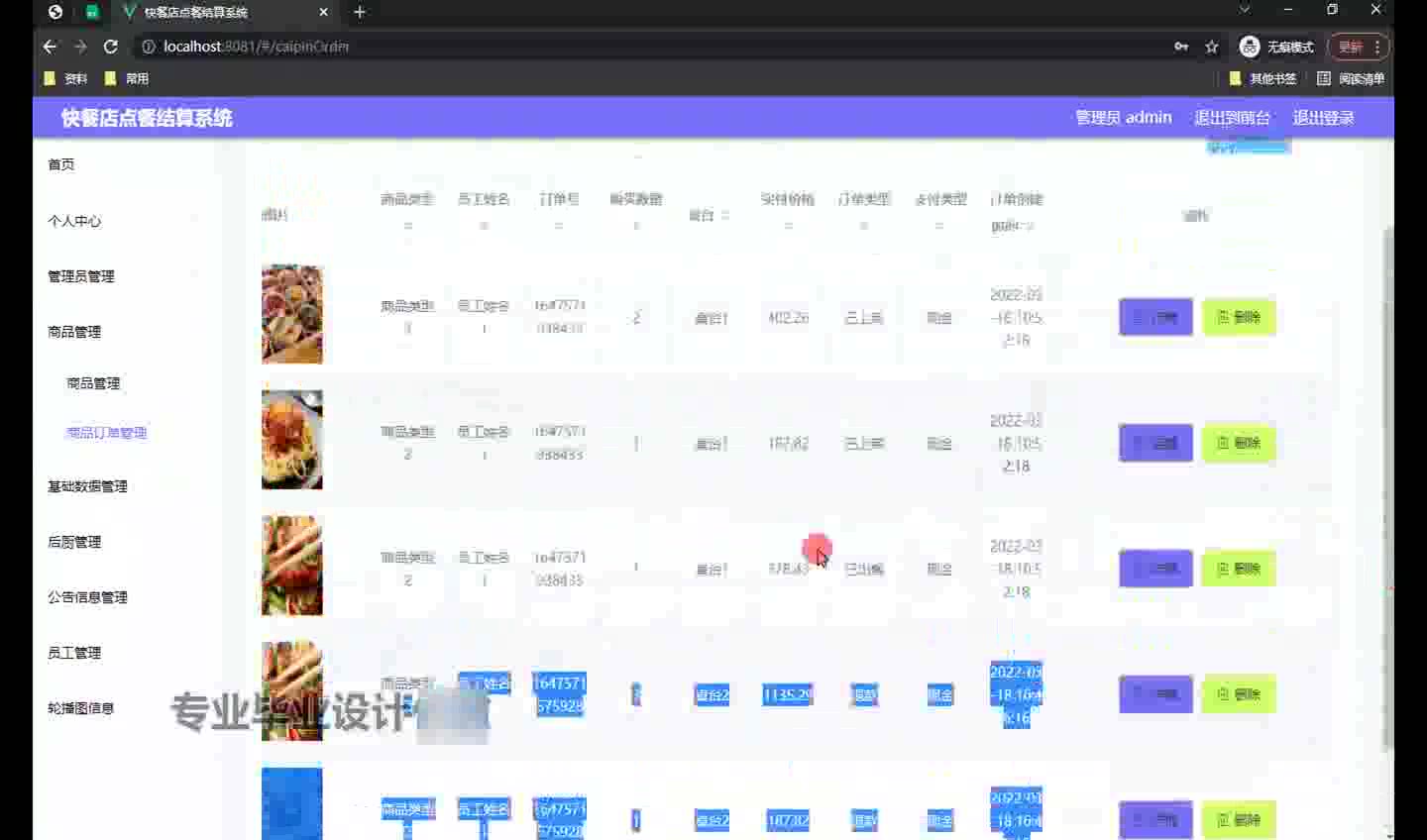Image resolution: width=1427 pixels, height=840 pixels.
Task: Click the 管理员 admin header label
Action: pyautogui.click(x=1124, y=117)
